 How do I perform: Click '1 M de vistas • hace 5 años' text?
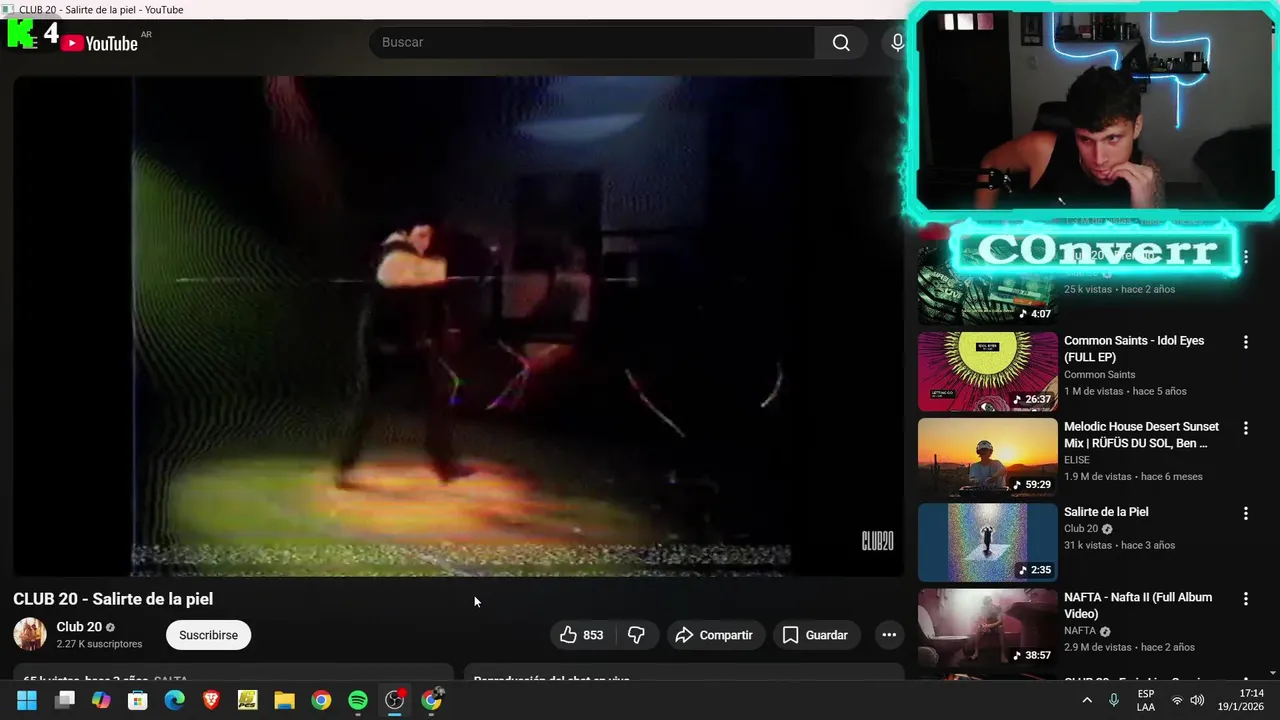[x=1125, y=392]
